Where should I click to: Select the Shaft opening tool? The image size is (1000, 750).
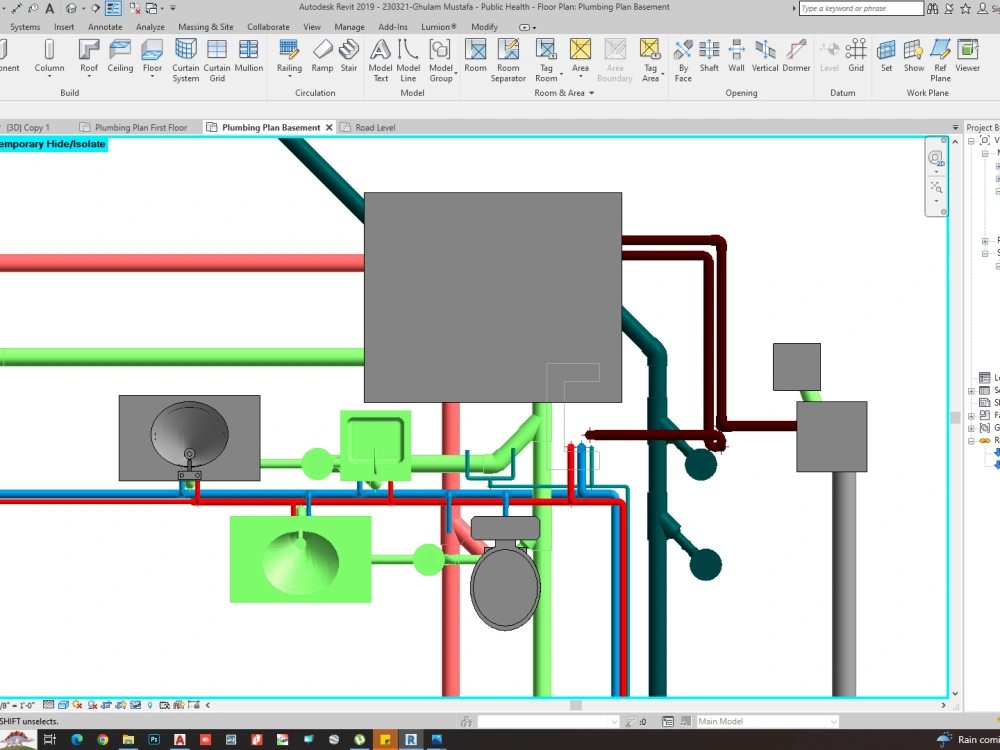tap(709, 56)
